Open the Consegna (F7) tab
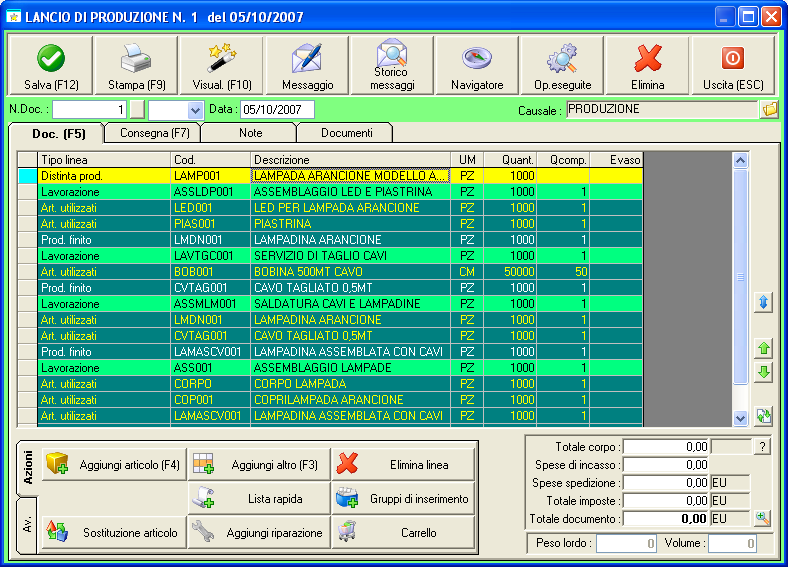Viewport: 788px width, 567px height. point(154,133)
